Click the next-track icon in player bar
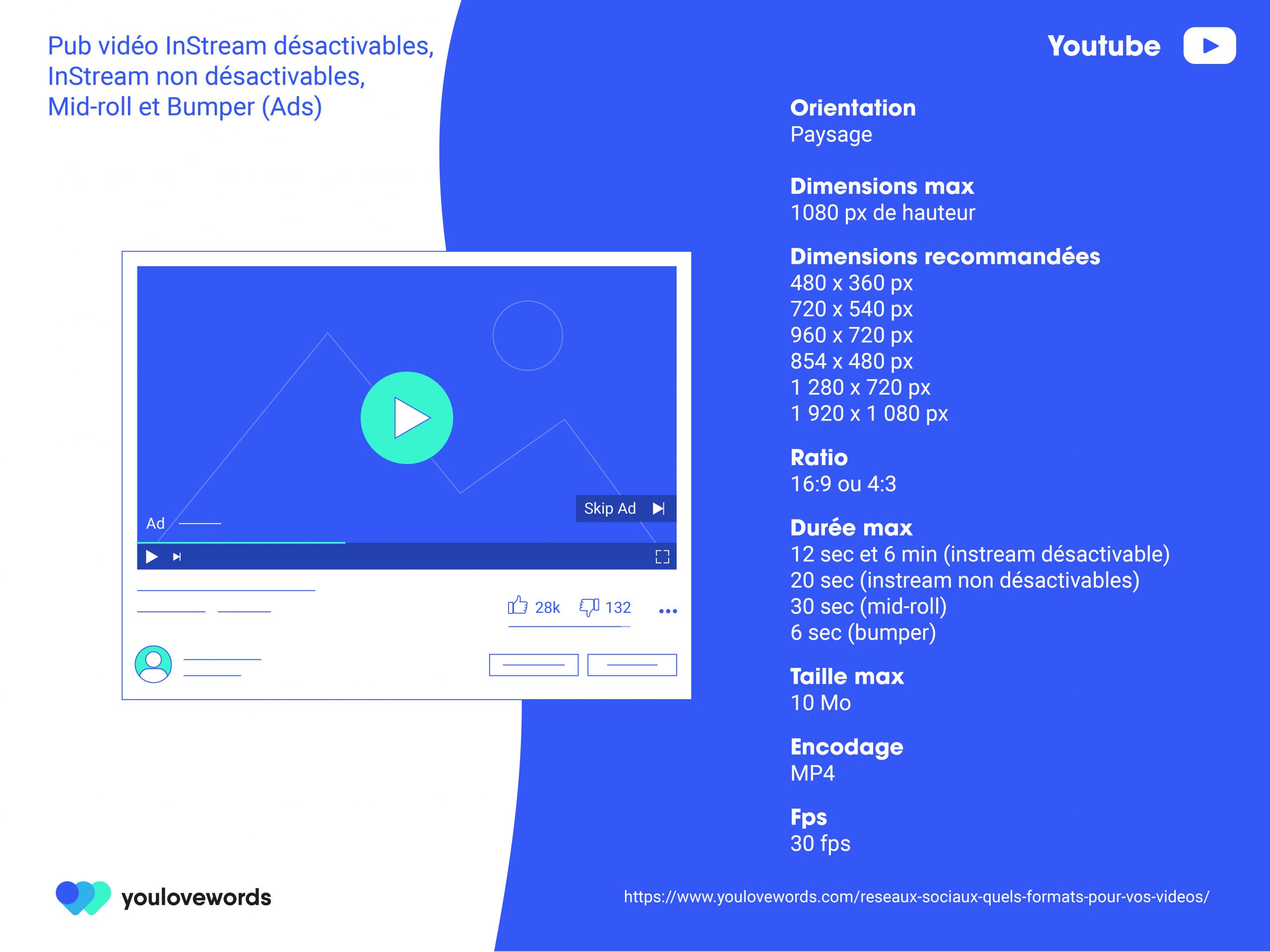 tap(177, 557)
